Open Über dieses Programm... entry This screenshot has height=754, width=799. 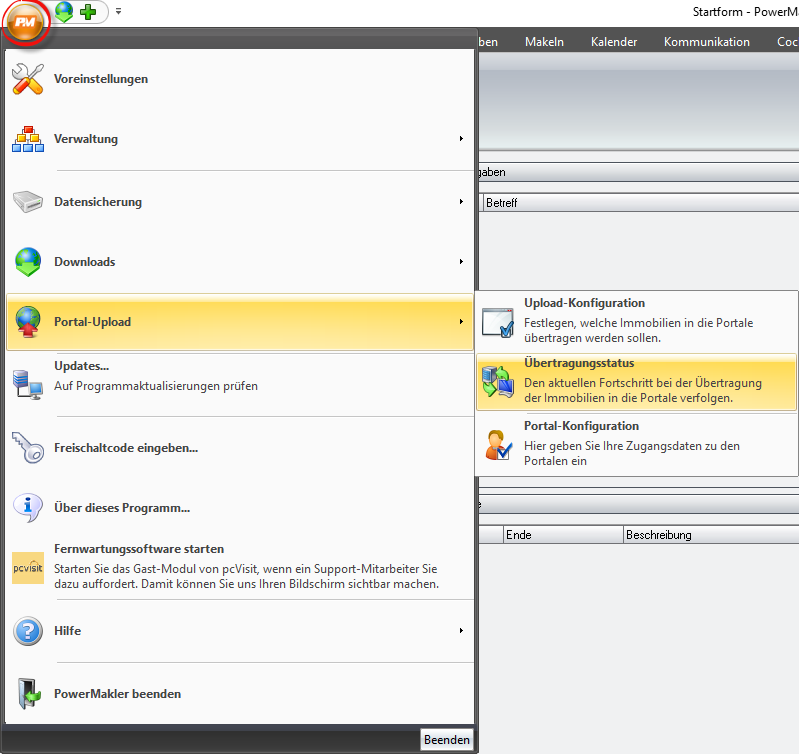[239, 508]
